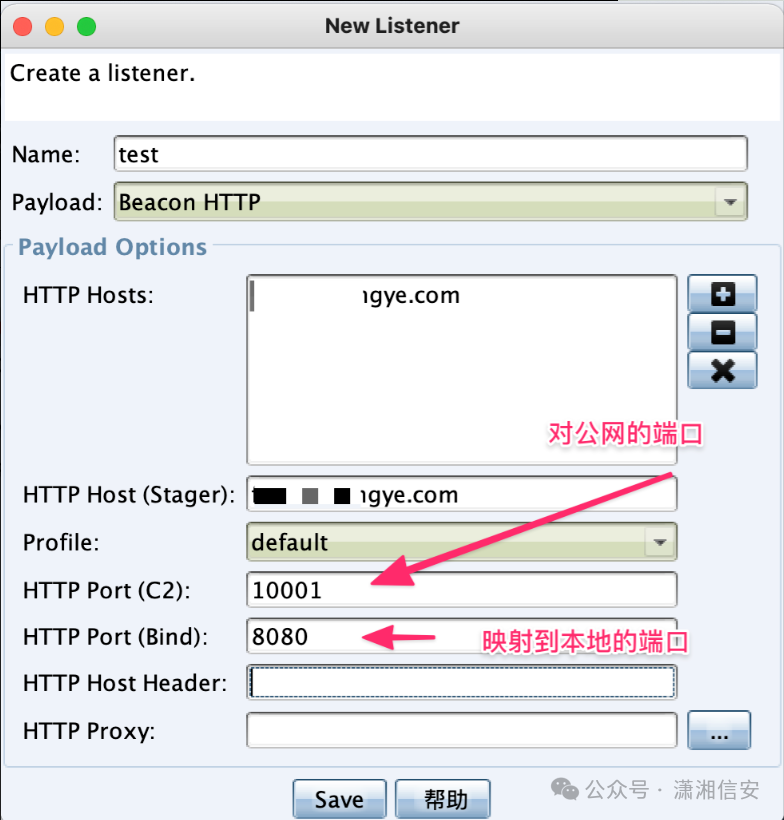
Task: Focus the Name field containing test
Action: [x=430, y=153]
